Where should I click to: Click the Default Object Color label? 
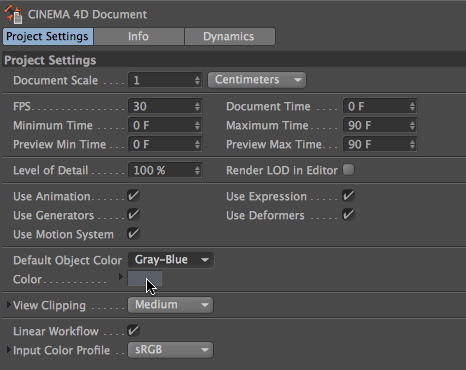click(68, 260)
